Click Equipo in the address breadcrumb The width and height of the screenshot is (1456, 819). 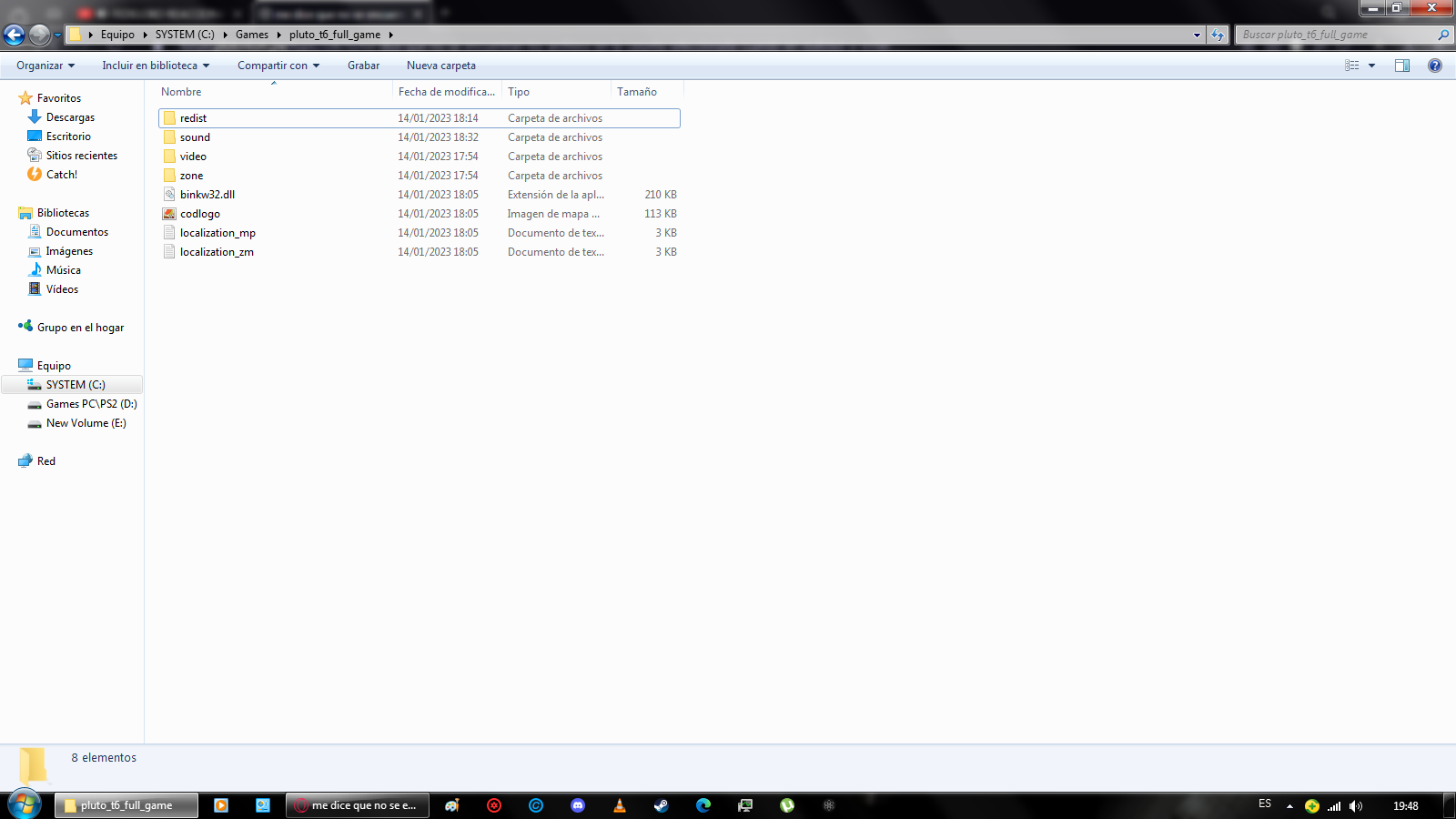coord(117,35)
